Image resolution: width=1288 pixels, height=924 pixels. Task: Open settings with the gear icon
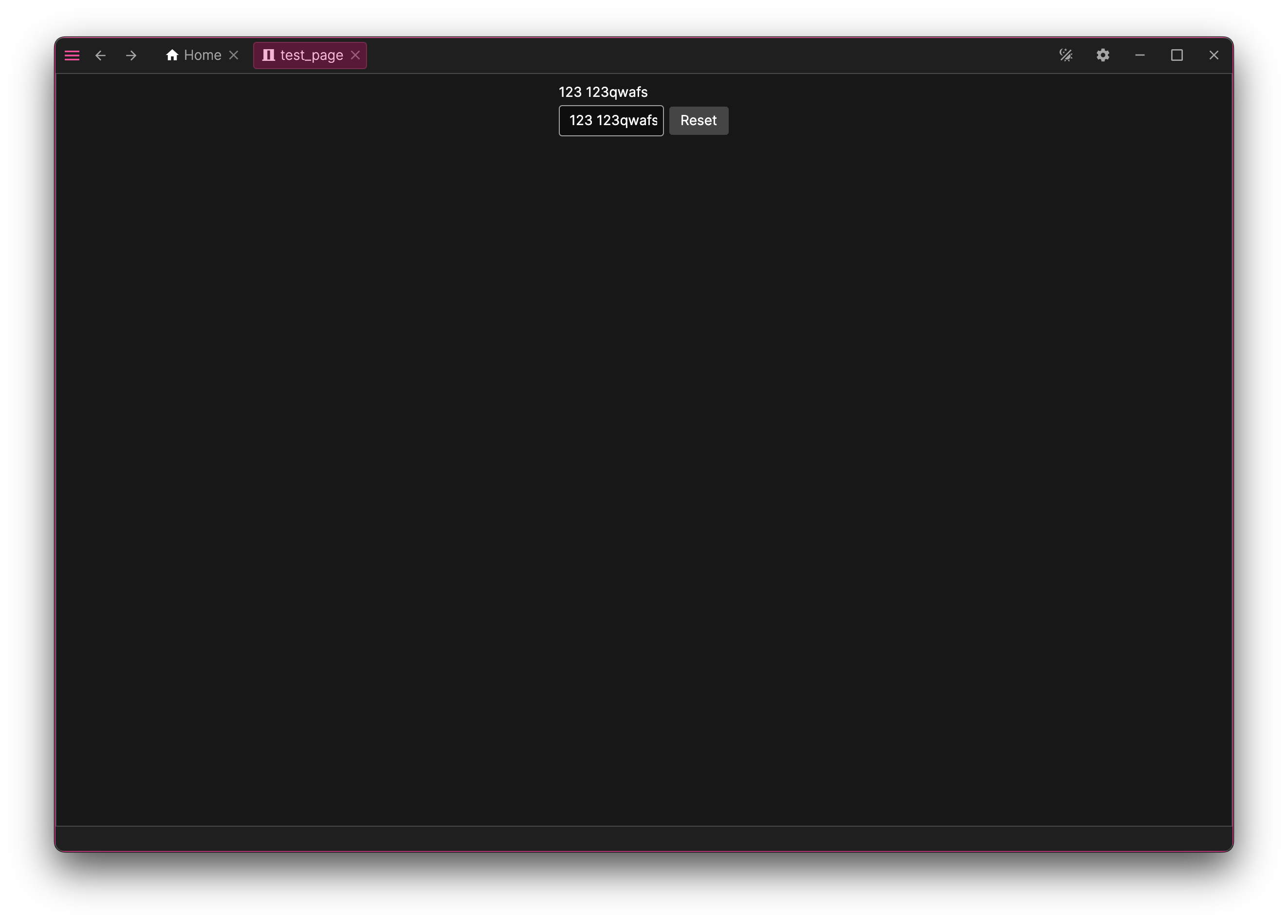(x=1103, y=55)
